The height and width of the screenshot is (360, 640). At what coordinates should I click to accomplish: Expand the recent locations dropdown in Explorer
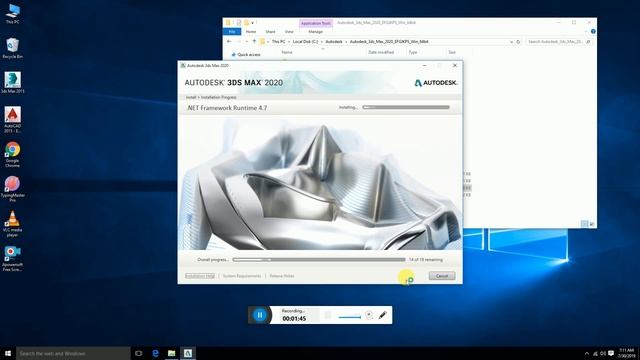[x=247, y=42]
